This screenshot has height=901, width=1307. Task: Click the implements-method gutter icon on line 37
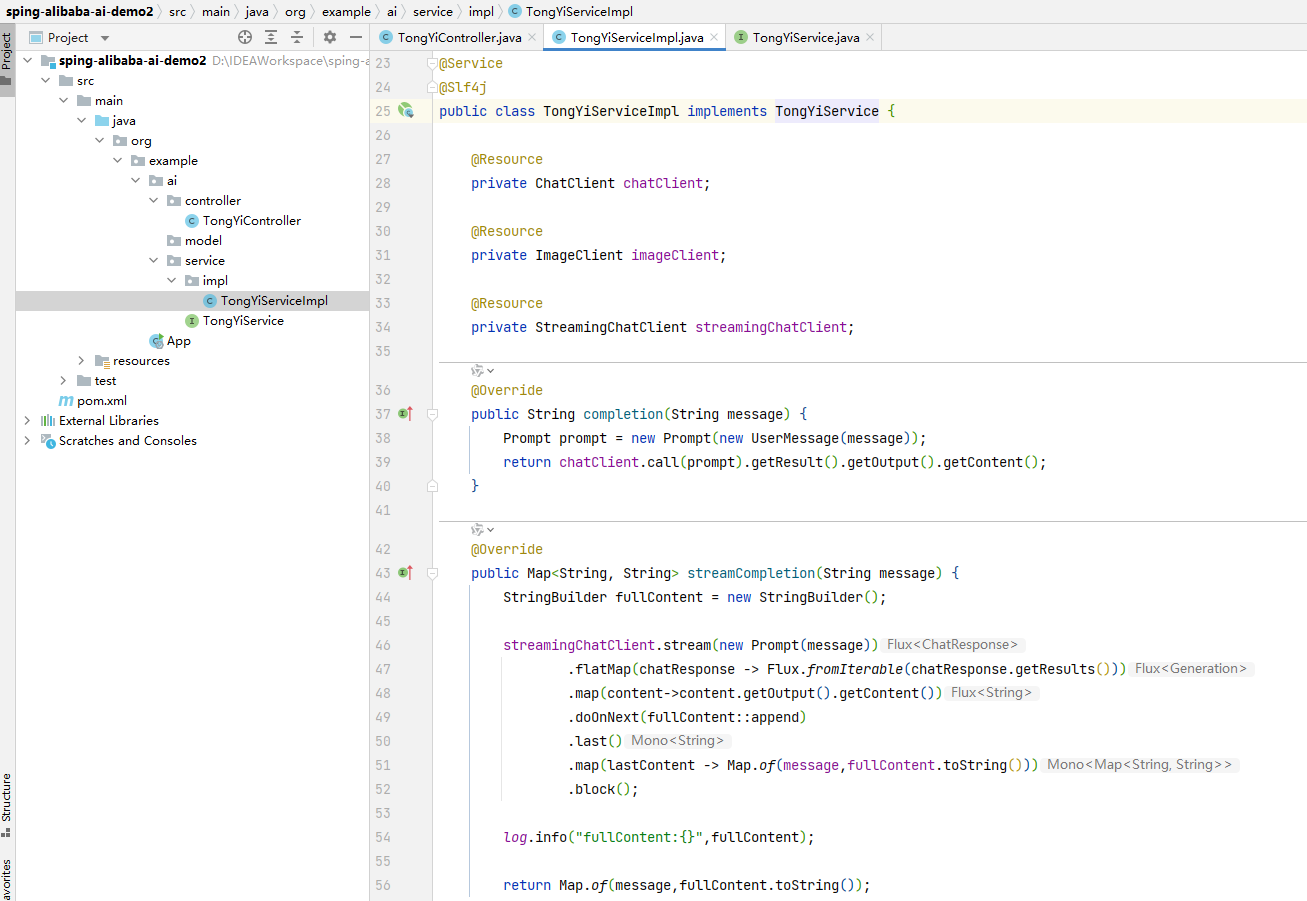pyautogui.click(x=405, y=413)
